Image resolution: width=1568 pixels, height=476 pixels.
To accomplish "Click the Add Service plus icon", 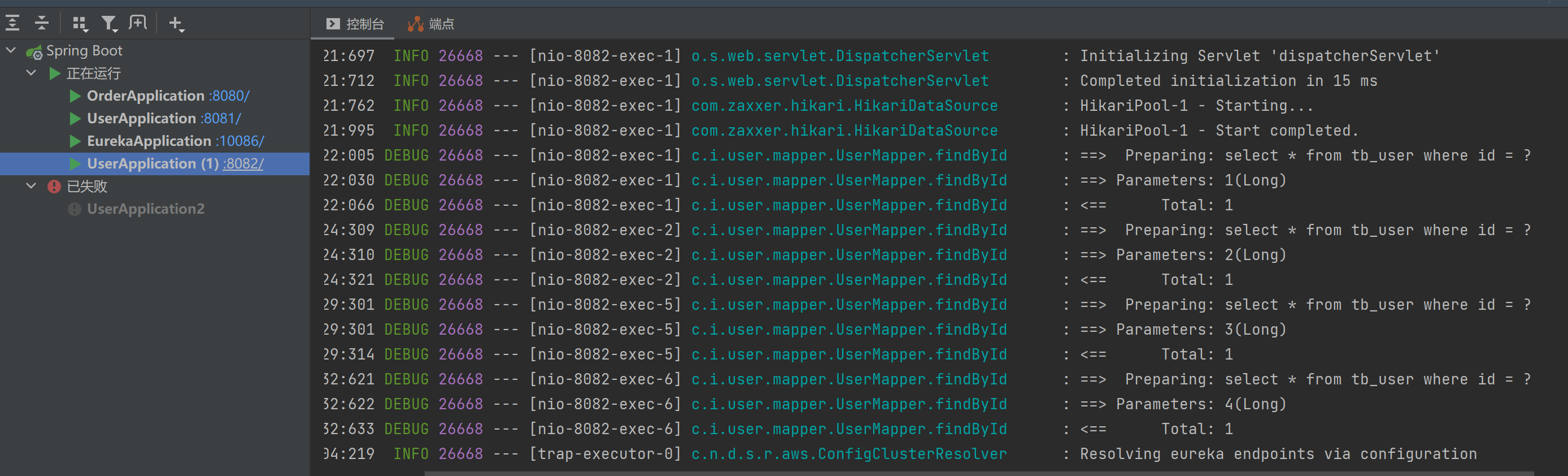I will (x=177, y=24).
